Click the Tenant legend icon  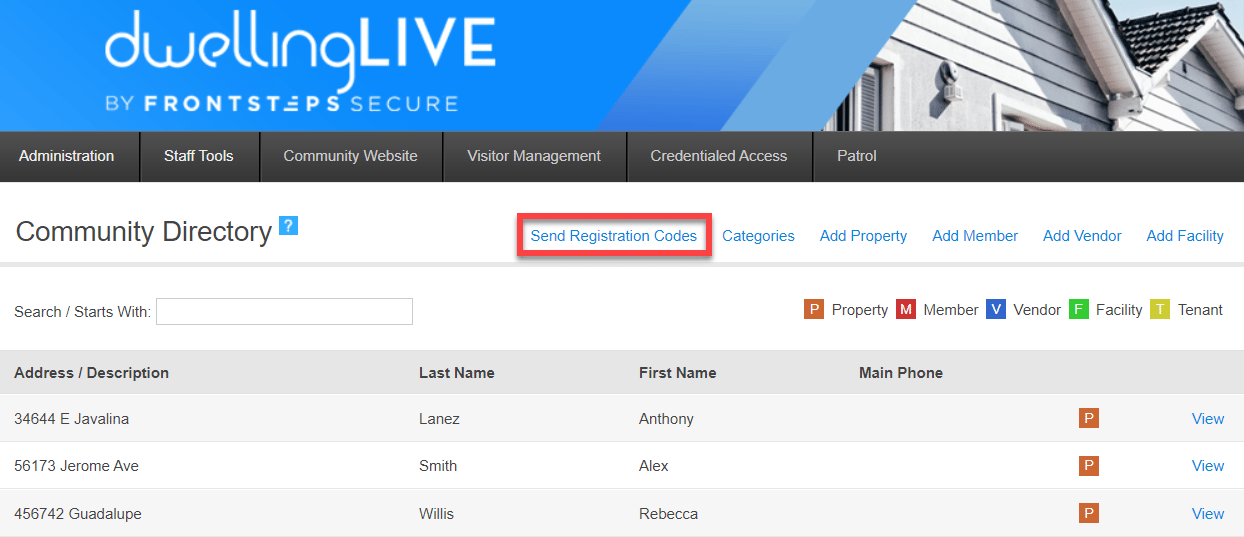1160,309
